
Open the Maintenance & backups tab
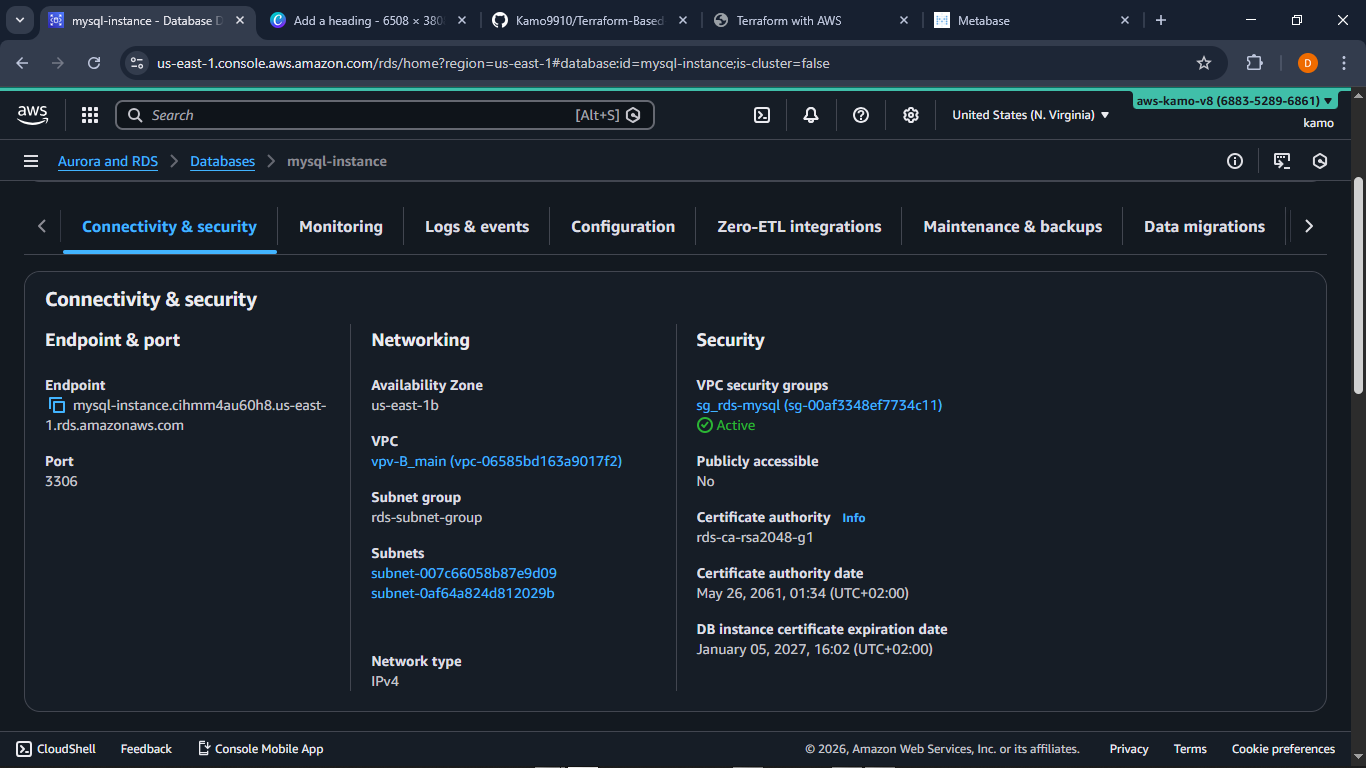coord(1012,226)
